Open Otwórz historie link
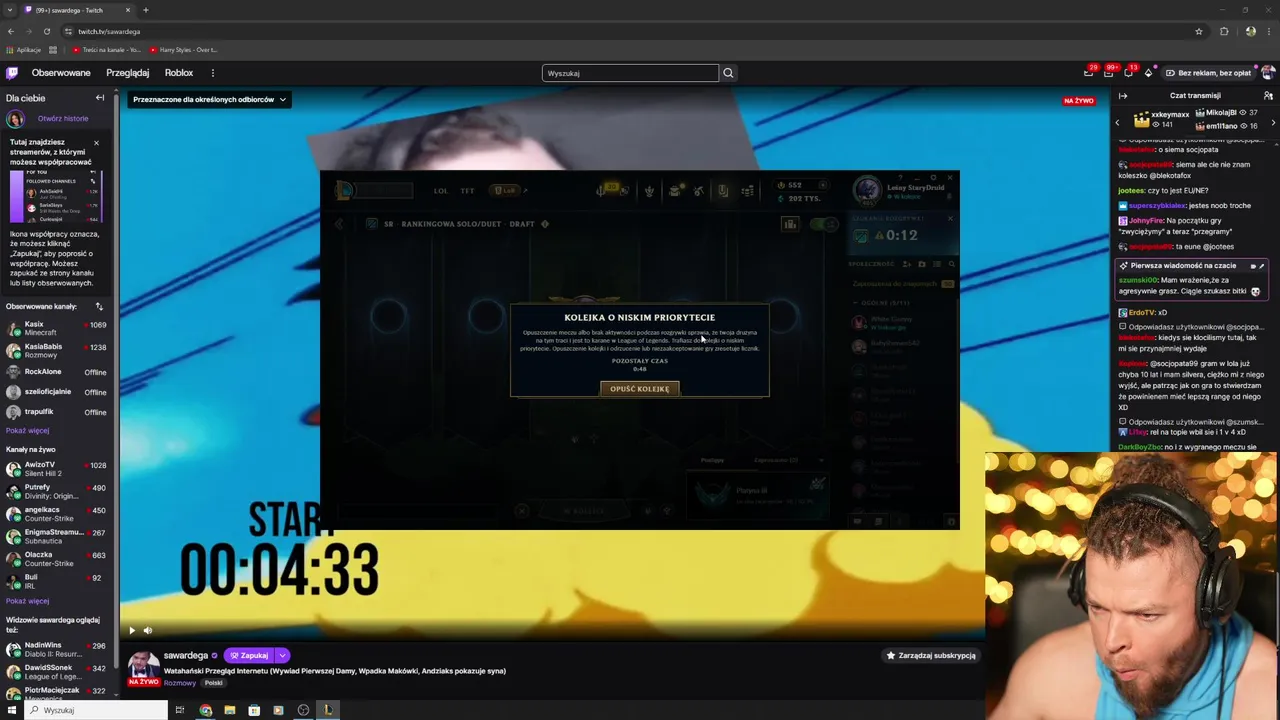The image size is (1280, 720). click(x=63, y=118)
